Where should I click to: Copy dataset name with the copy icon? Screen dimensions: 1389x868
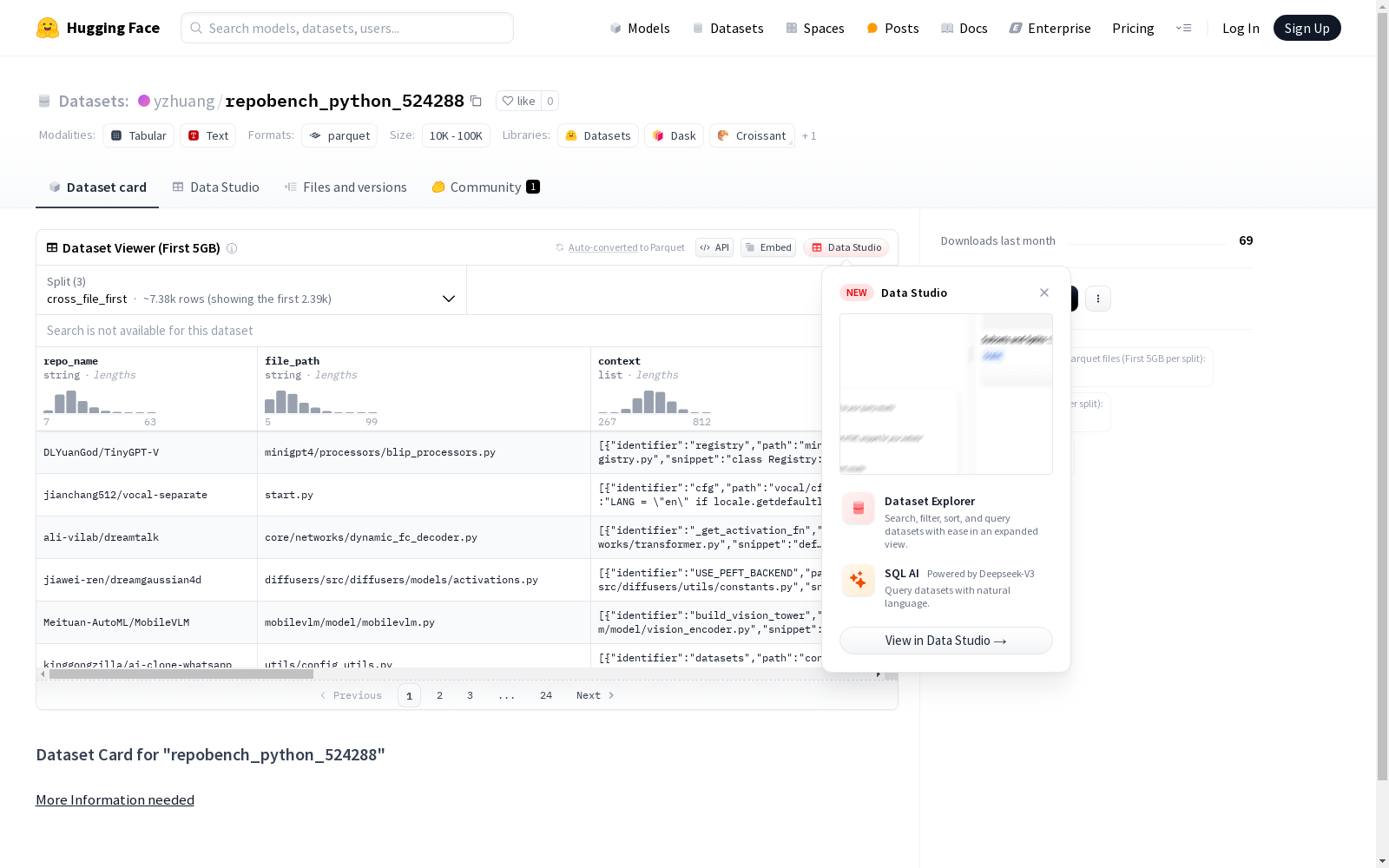pyautogui.click(x=476, y=101)
